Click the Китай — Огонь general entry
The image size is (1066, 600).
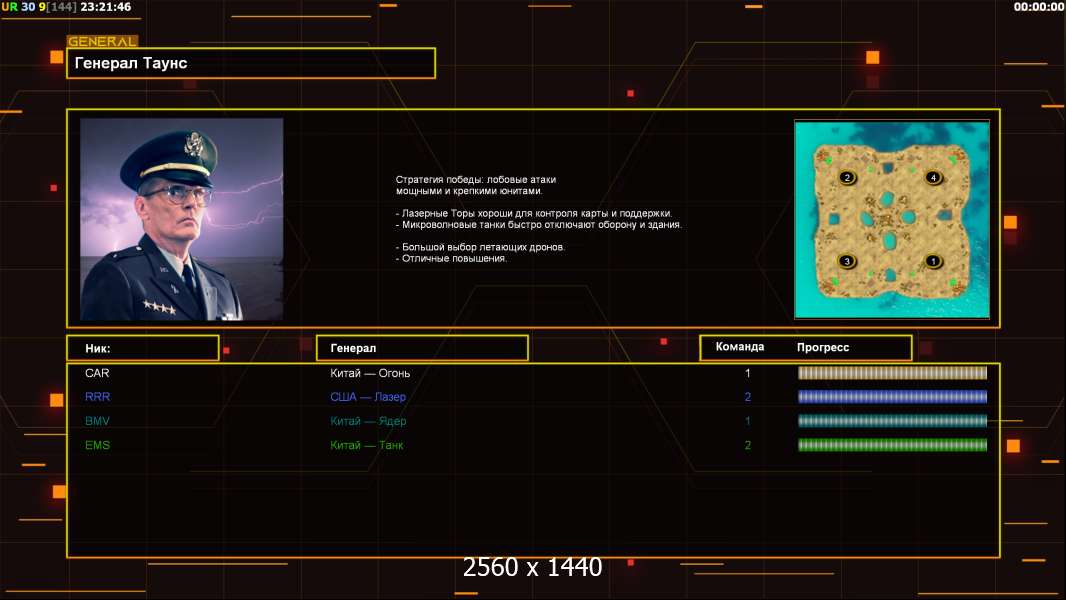pyautogui.click(x=370, y=373)
